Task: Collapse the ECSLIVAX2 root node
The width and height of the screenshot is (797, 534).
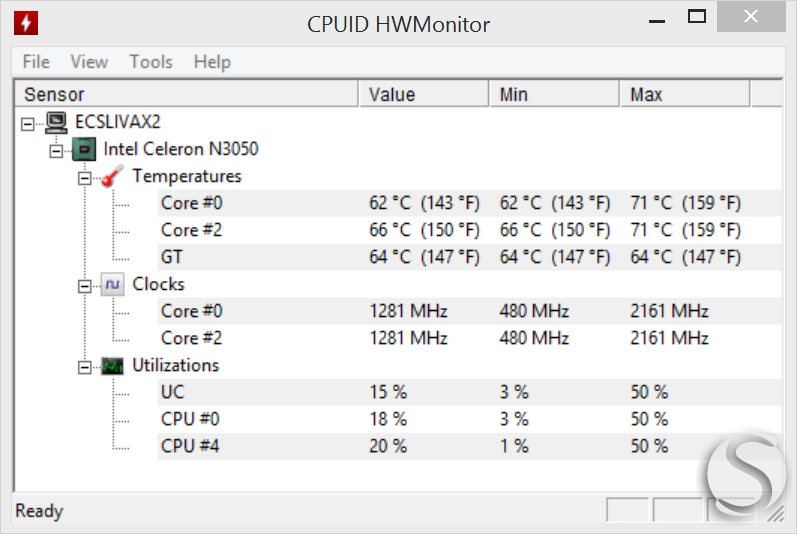Action: pos(28,124)
